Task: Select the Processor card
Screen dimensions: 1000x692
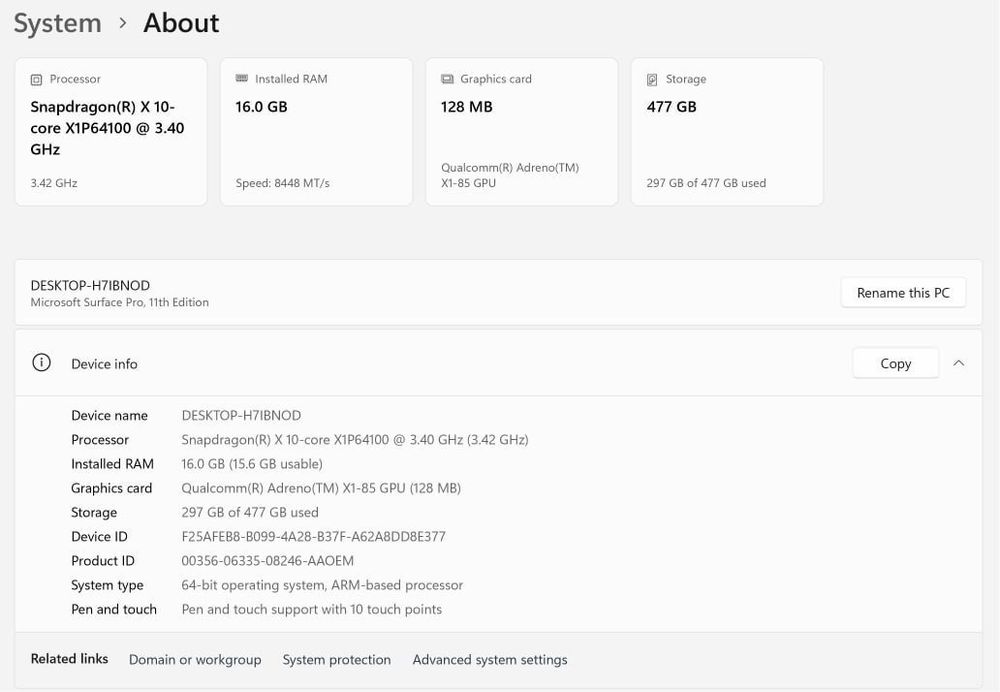Action: pos(111,132)
